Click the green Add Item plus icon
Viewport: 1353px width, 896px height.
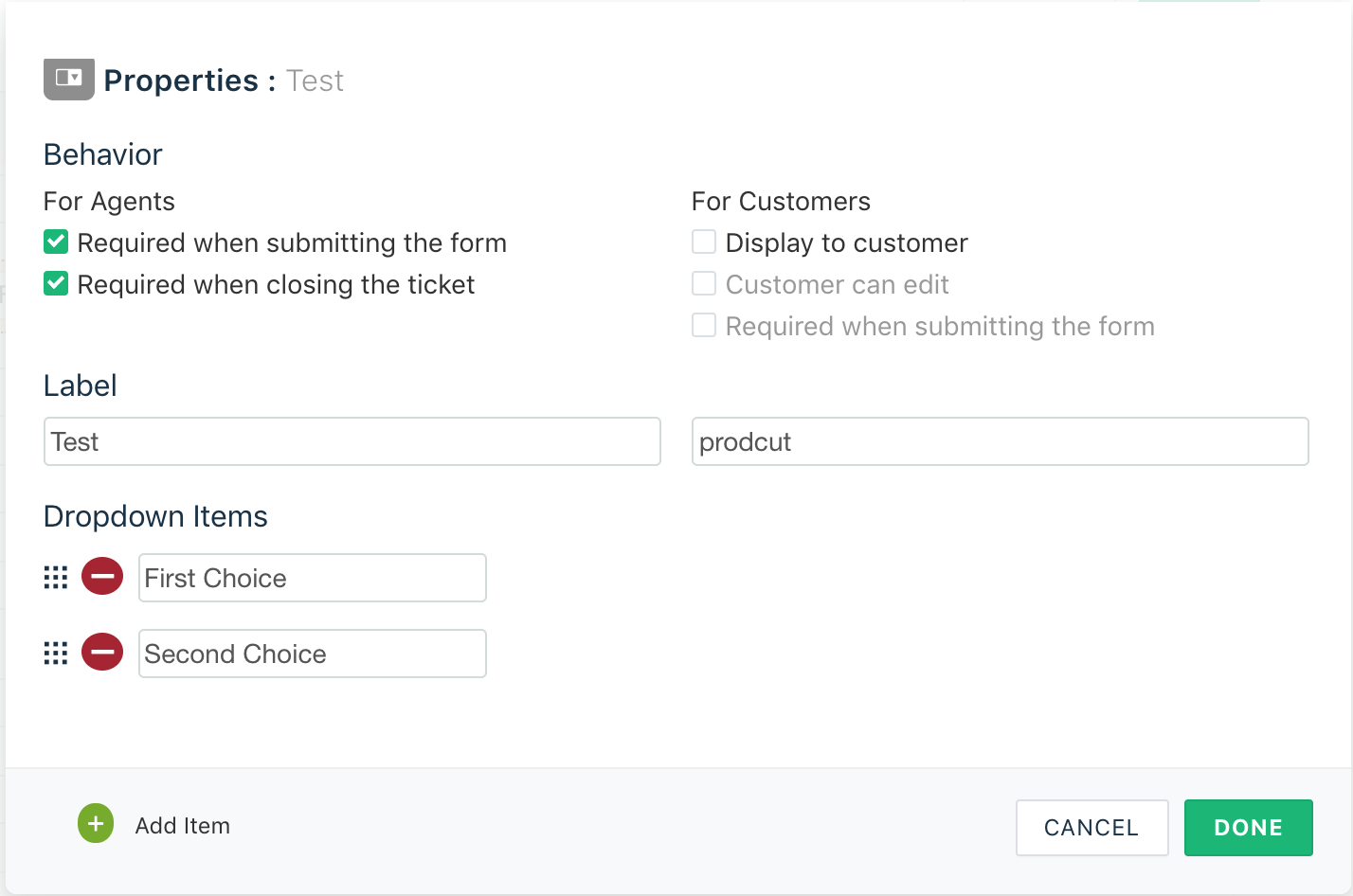tap(96, 824)
